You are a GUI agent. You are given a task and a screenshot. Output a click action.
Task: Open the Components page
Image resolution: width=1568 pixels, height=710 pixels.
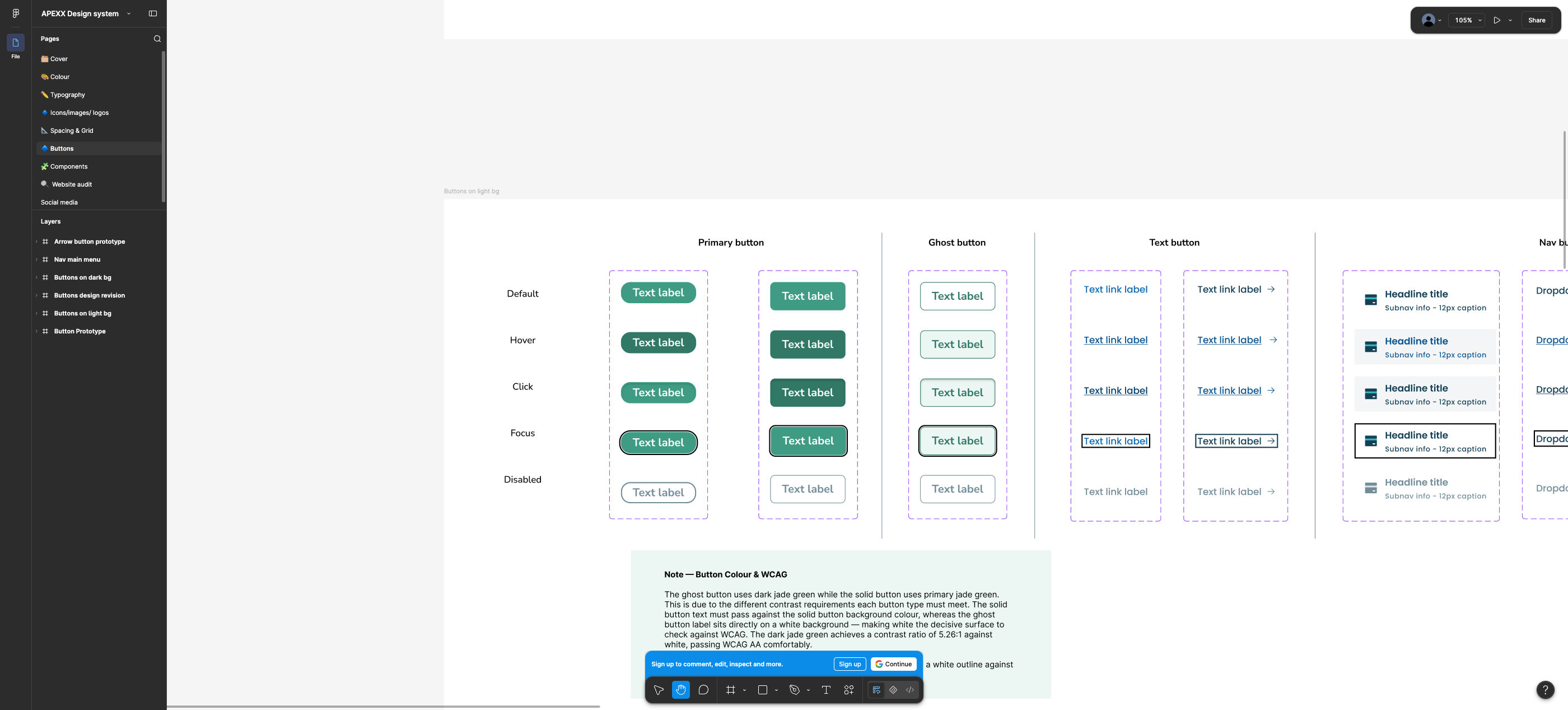click(x=99, y=166)
